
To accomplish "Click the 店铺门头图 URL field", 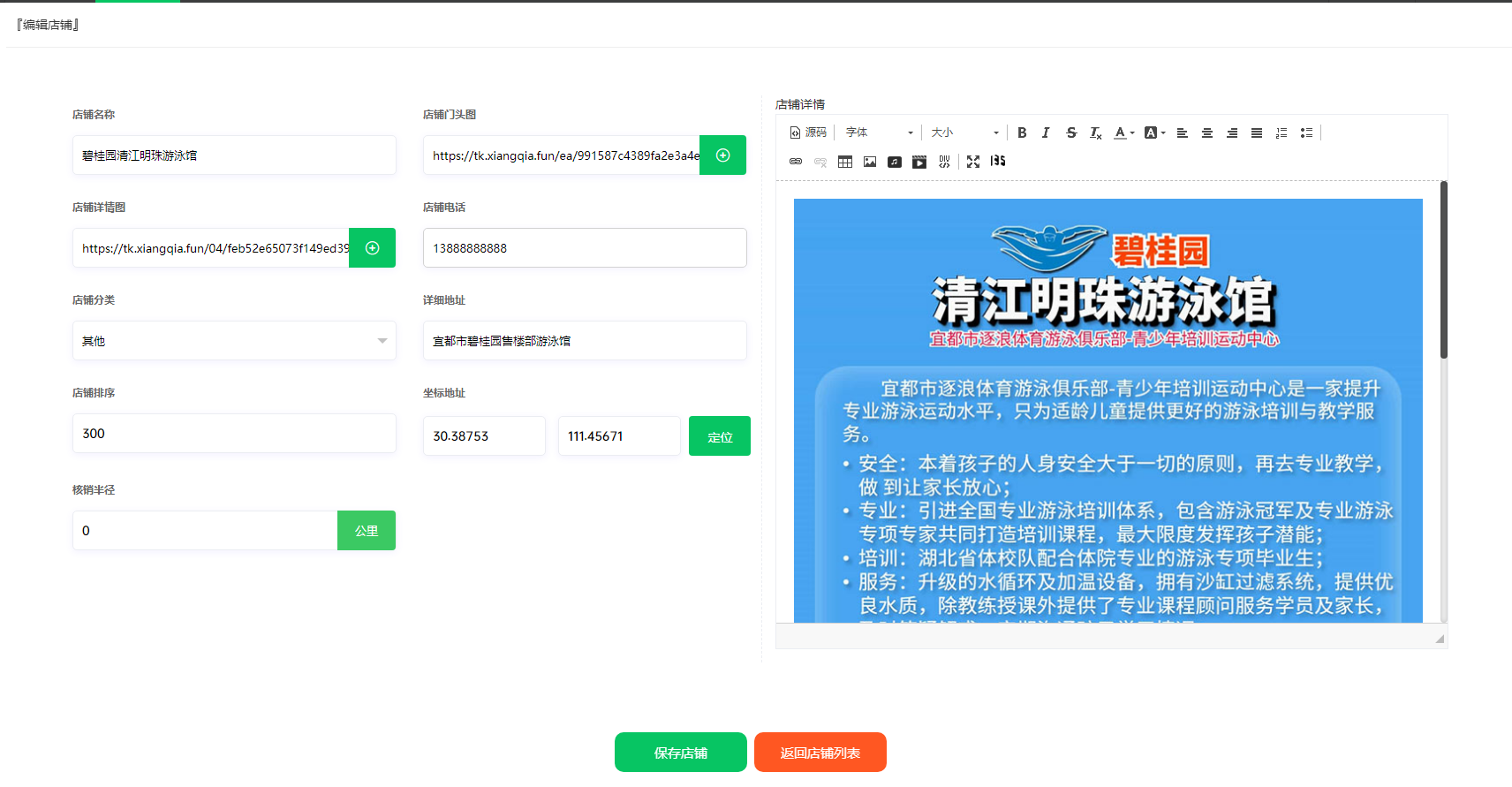I will click(x=562, y=155).
